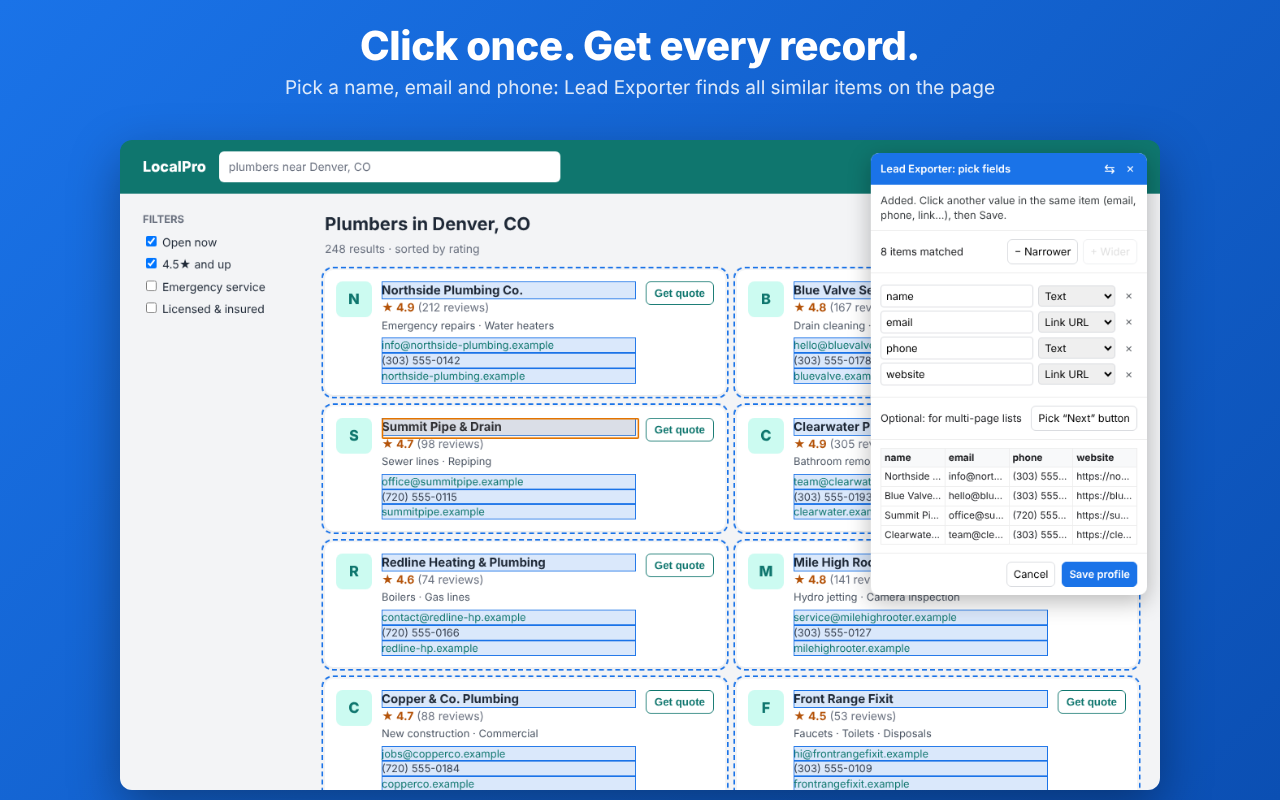Edit the phone field label input
The image size is (1280, 800).
[956, 348]
